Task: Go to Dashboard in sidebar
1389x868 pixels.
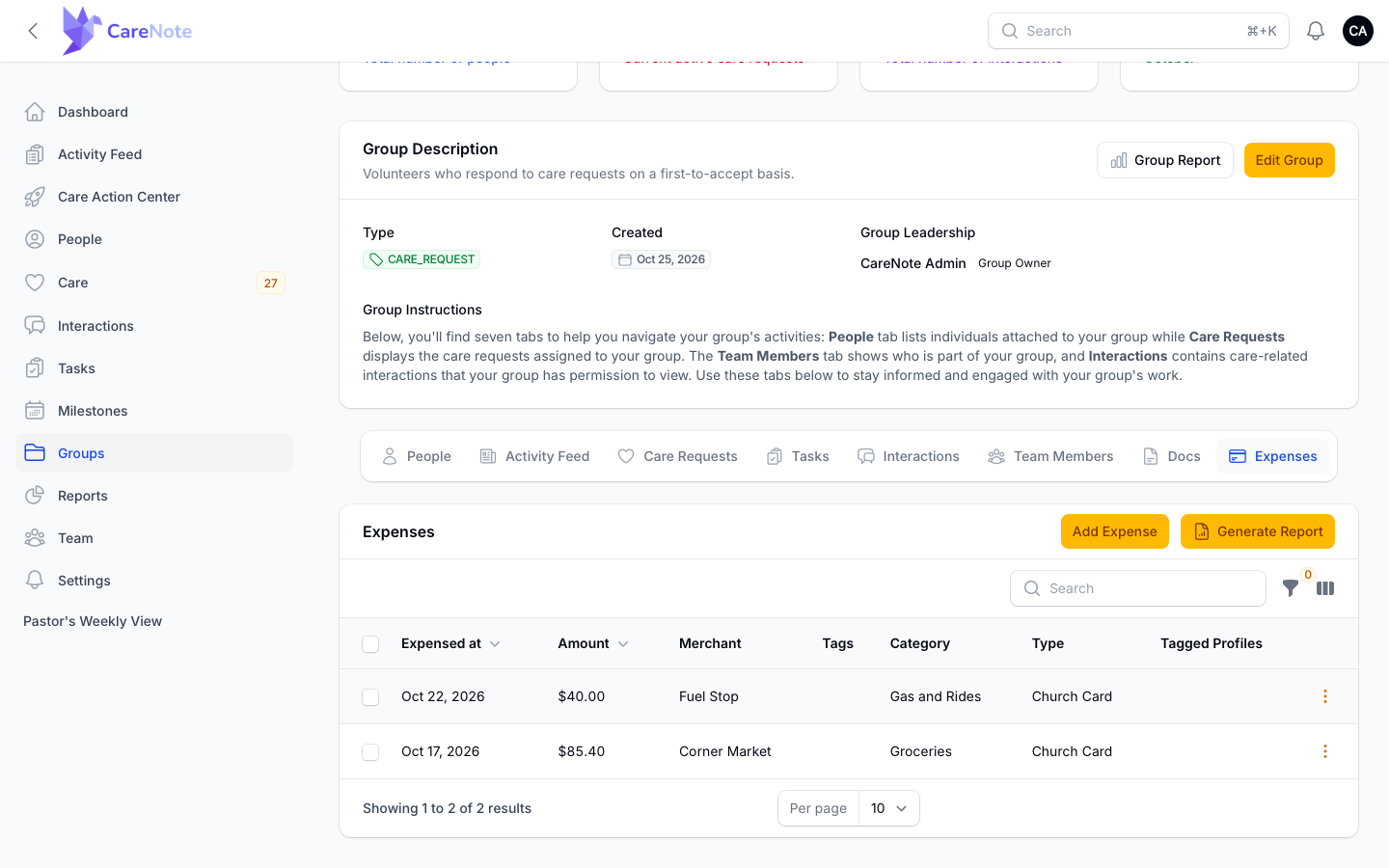Action: click(154, 112)
